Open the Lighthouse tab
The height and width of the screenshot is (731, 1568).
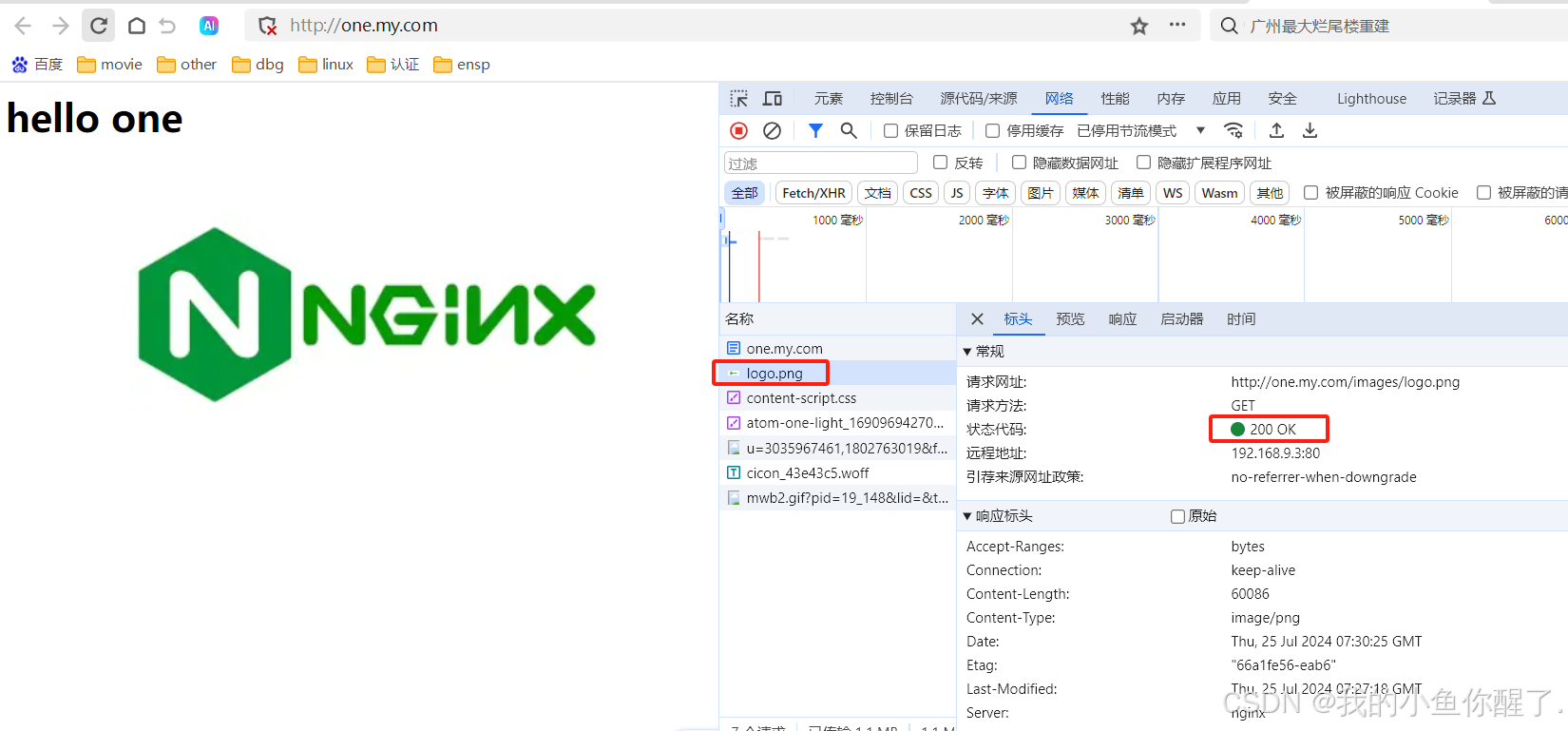[1371, 99]
